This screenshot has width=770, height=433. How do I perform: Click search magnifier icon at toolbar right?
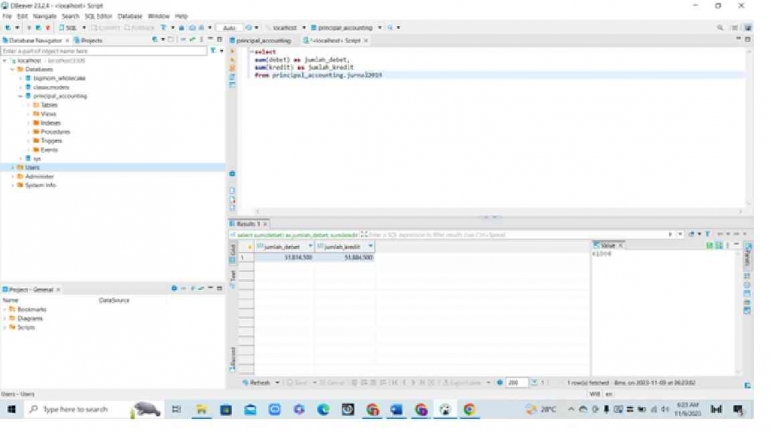pos(720,28)
